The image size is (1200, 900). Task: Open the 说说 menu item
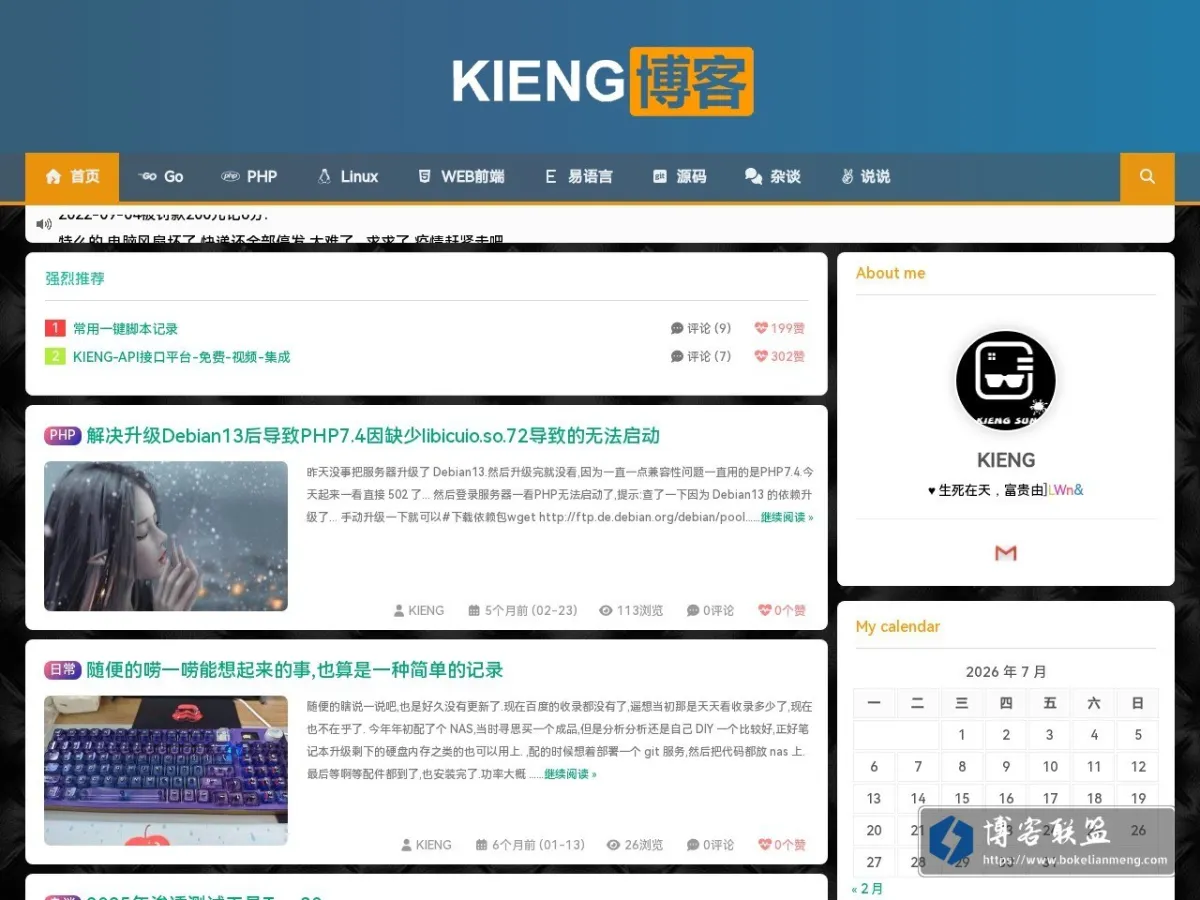click(865, 177)
